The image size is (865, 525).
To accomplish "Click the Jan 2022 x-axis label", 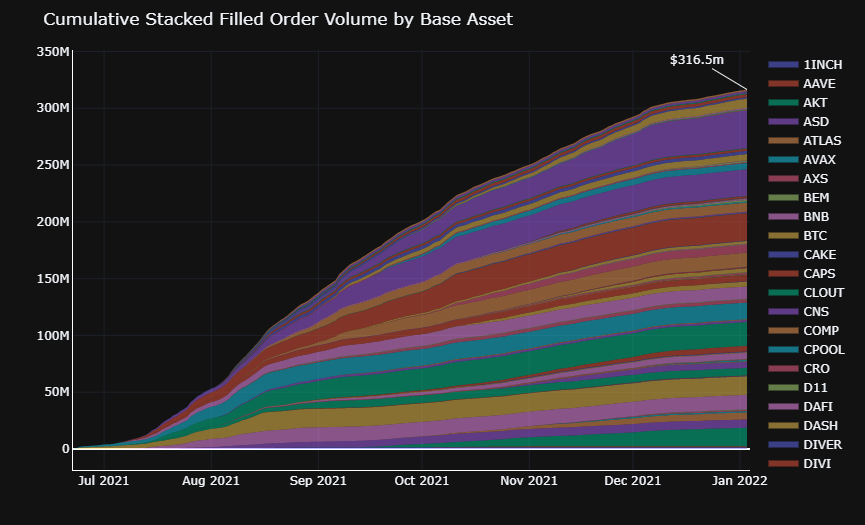I will (x=739, y=480).
